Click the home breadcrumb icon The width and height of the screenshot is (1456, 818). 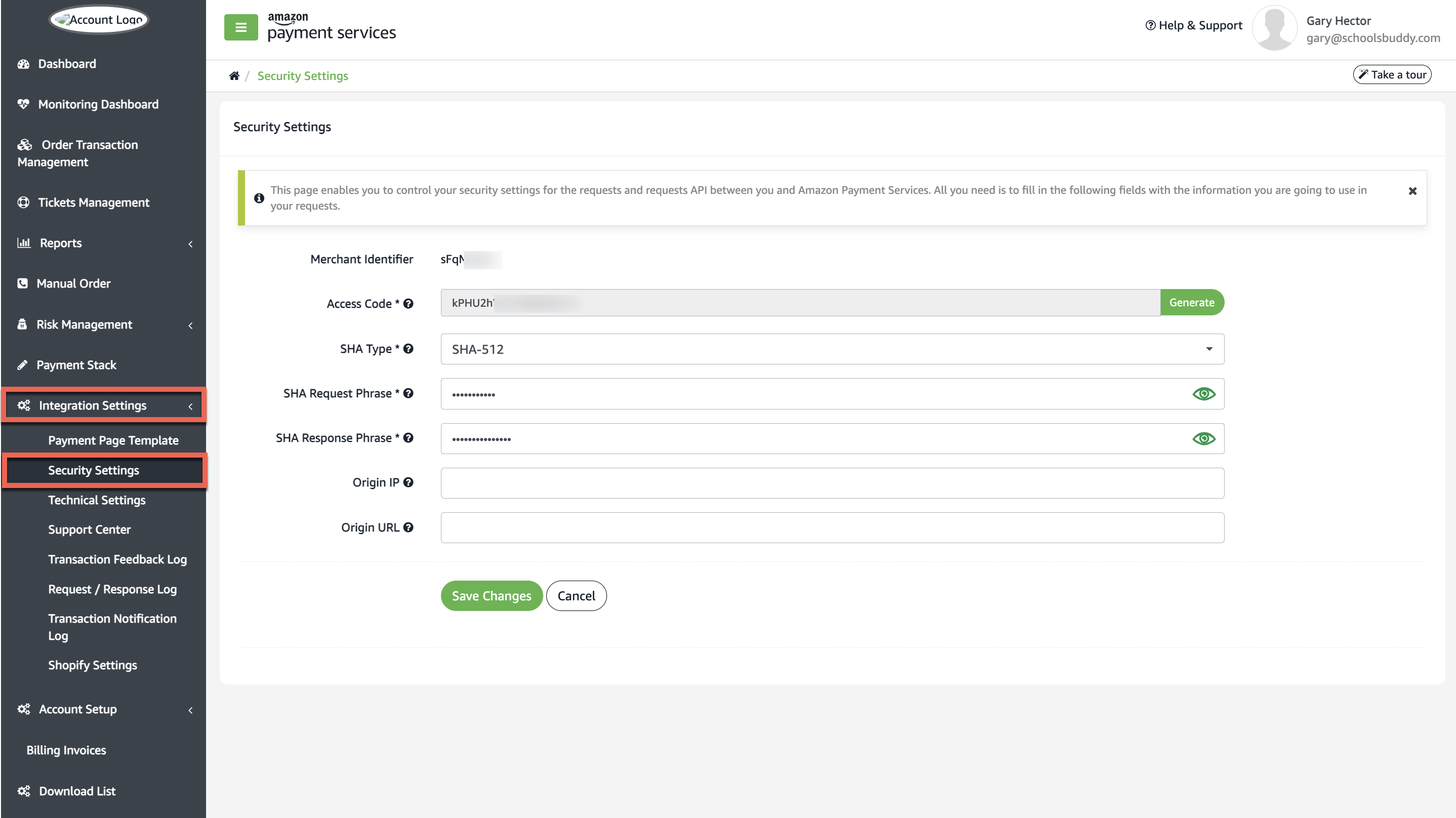234,76
